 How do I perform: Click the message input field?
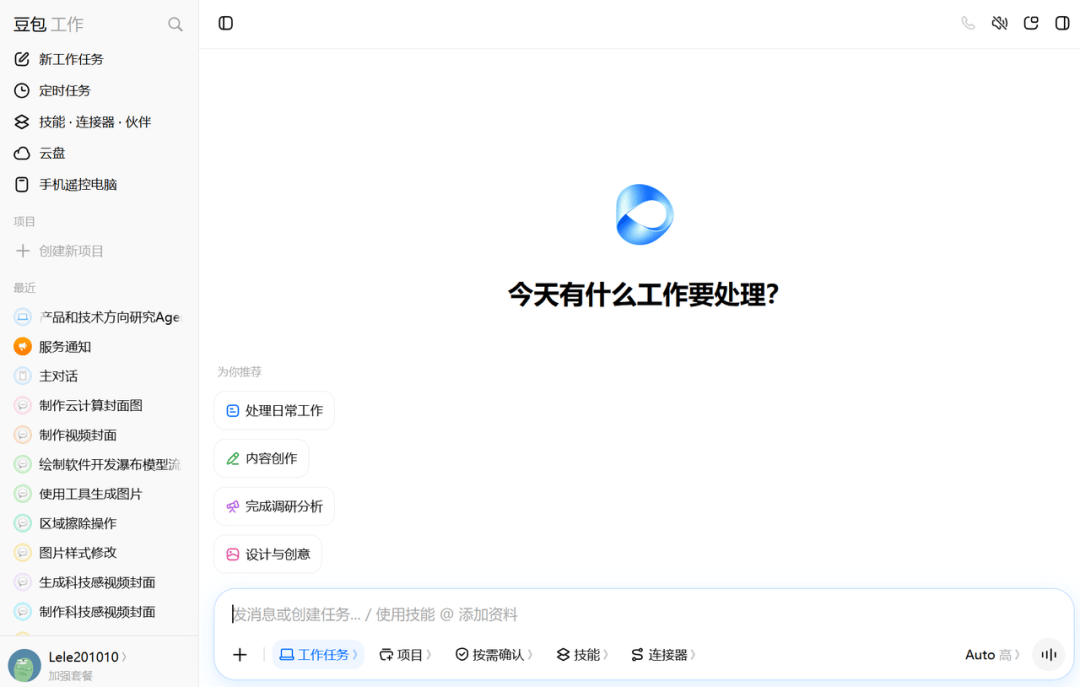(644, 614)
